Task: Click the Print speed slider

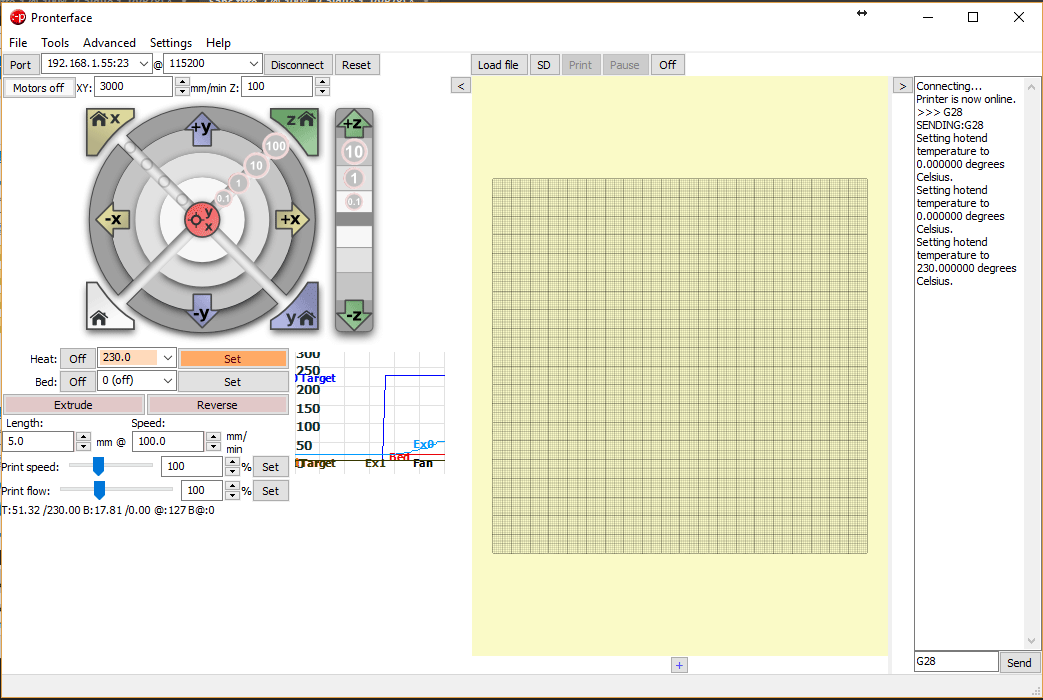Action: pos(99,466)
